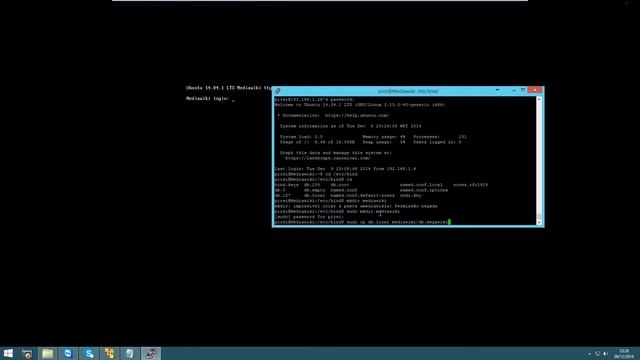
Task: Click the PuTTY window title text
Action: pyautogui.click(x=408, y=91)
